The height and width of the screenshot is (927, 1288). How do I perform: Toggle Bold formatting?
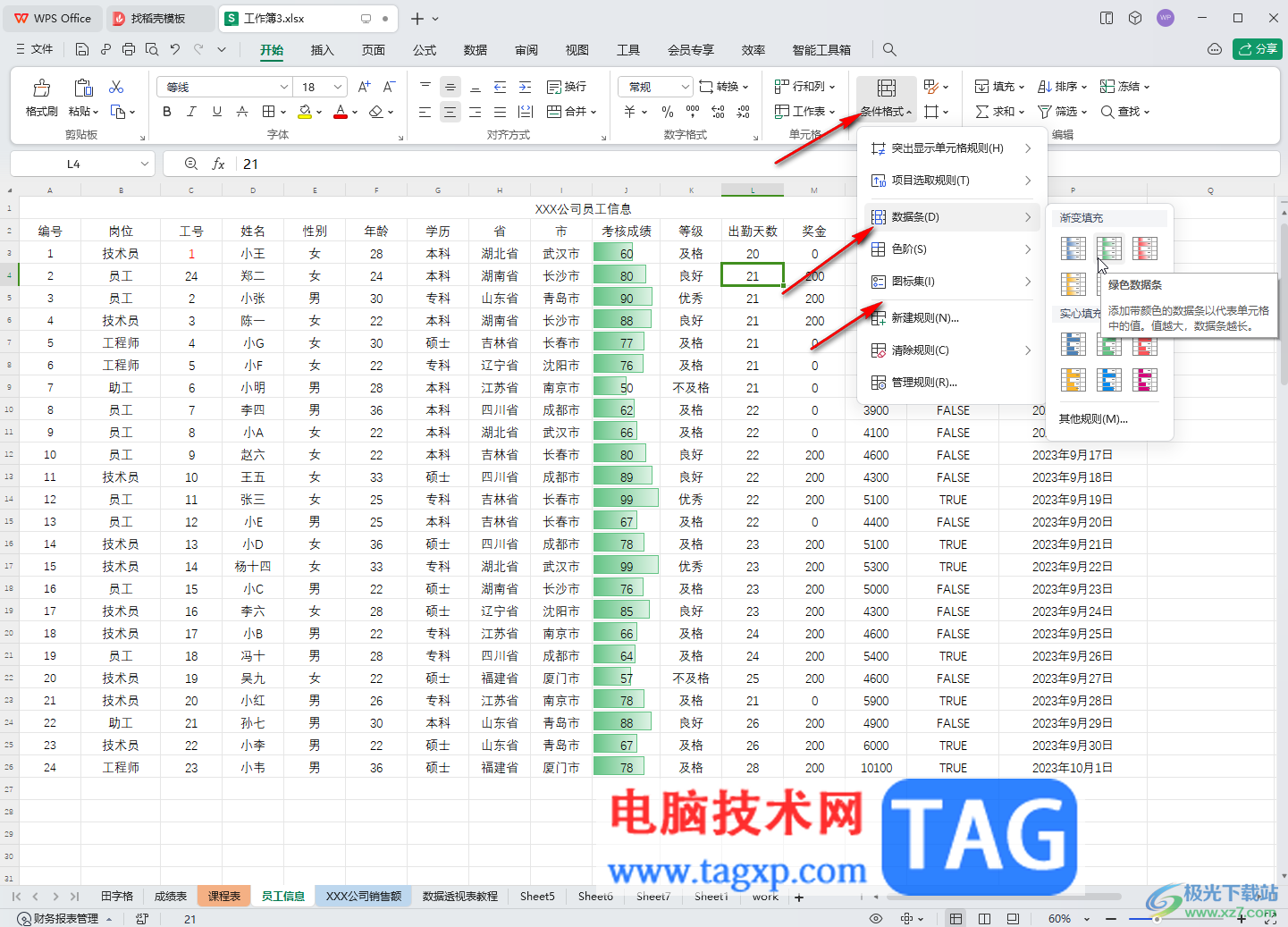tap(166, 112)
